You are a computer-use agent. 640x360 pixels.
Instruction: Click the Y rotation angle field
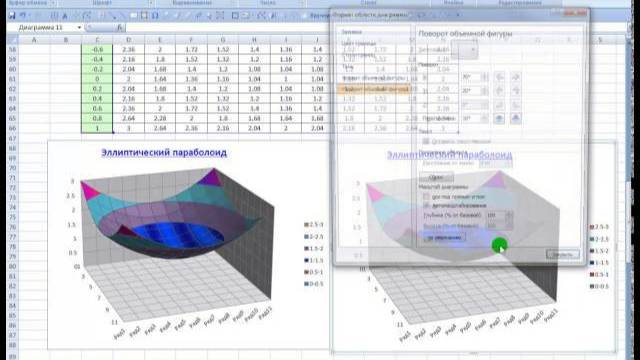[x=471, y=91]
